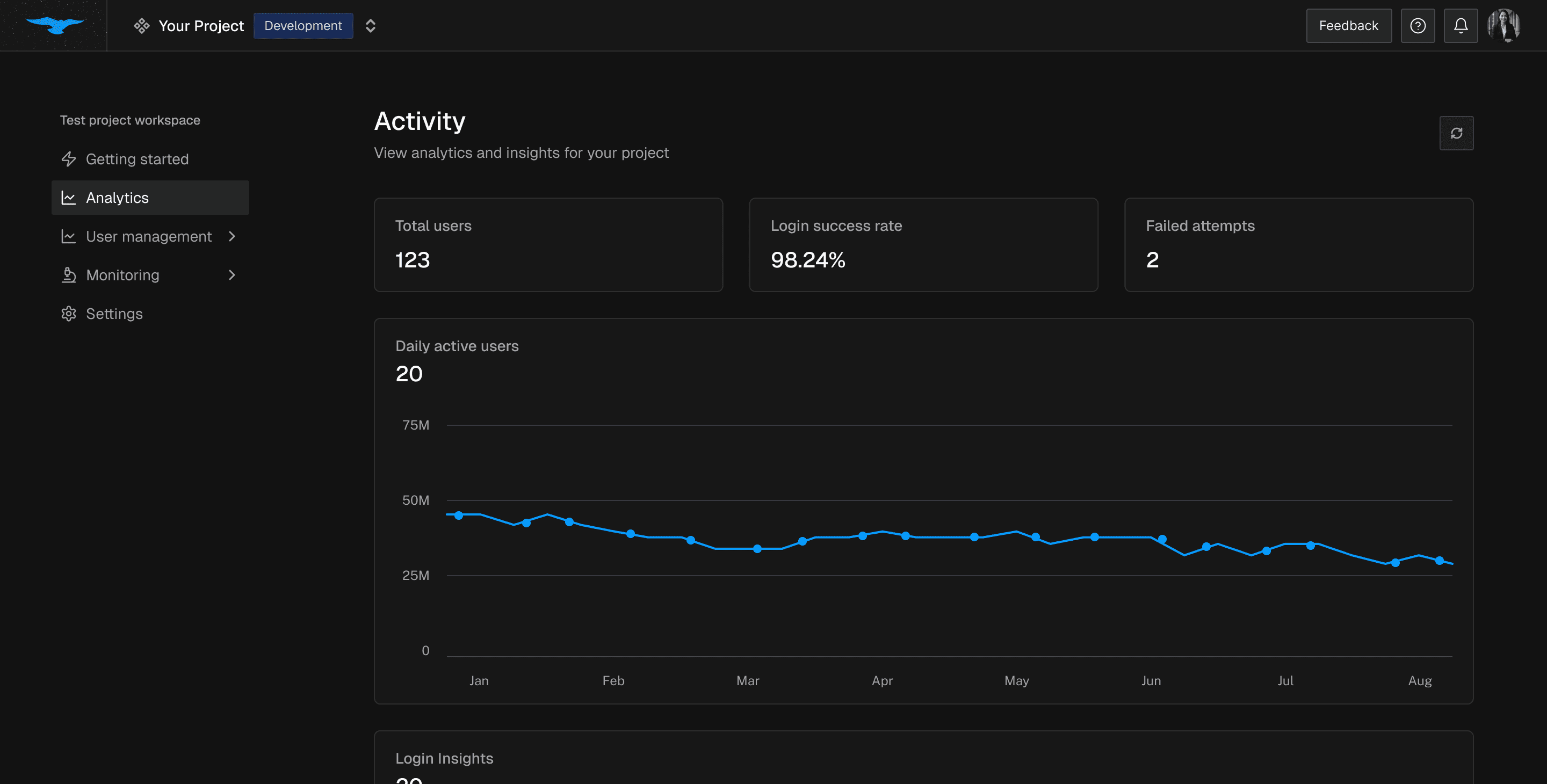Go to Getting started page
The width and height of the screenshot is (1547, 784).
coord(137,159)
